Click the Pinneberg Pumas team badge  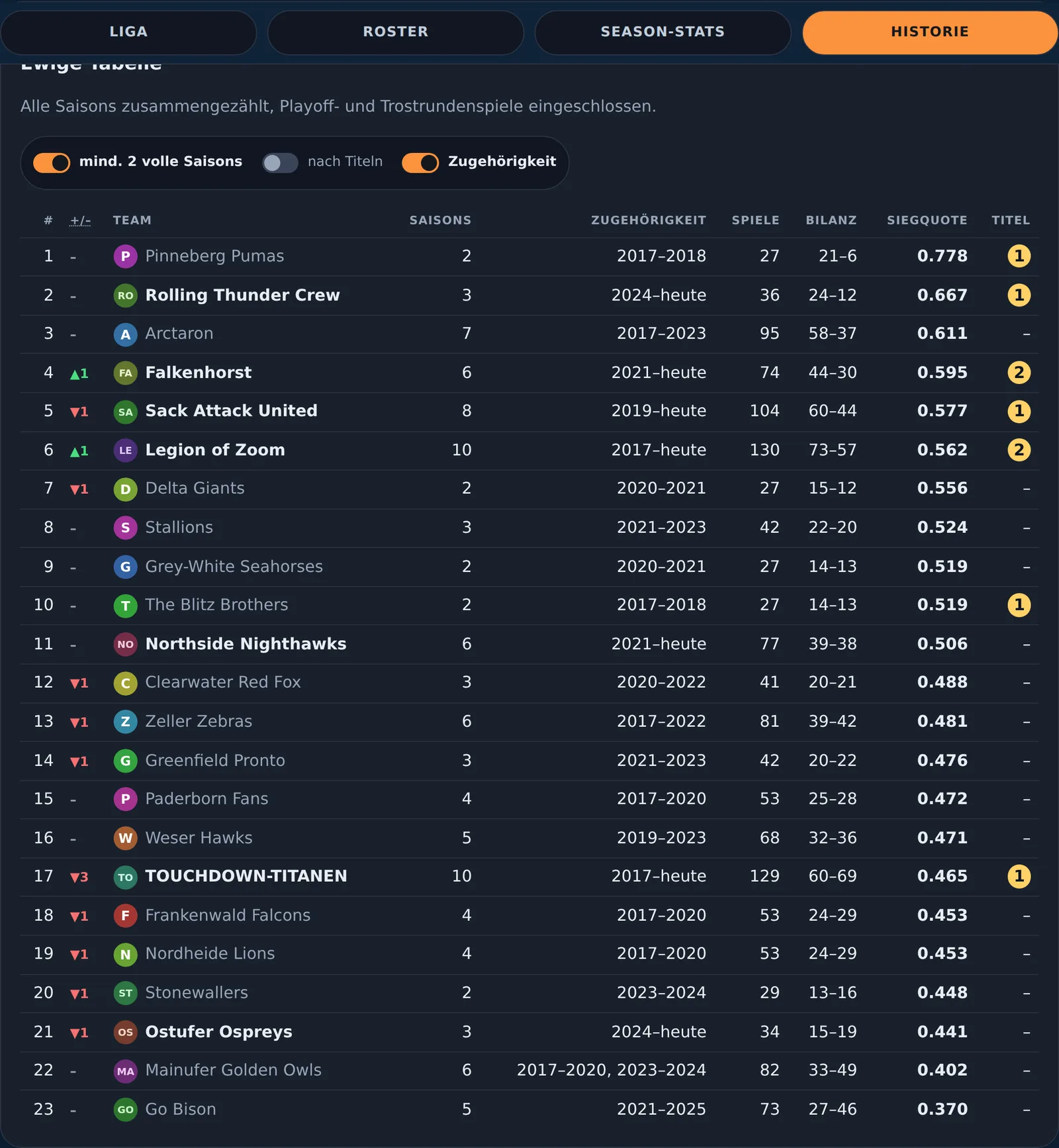click(x=125, y=256)
